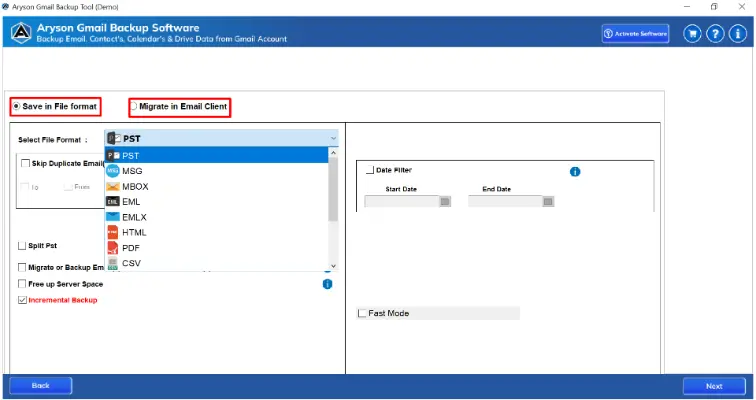Click the End Date input field
Screen dimensions: 756x400
[x=505, y=201]
